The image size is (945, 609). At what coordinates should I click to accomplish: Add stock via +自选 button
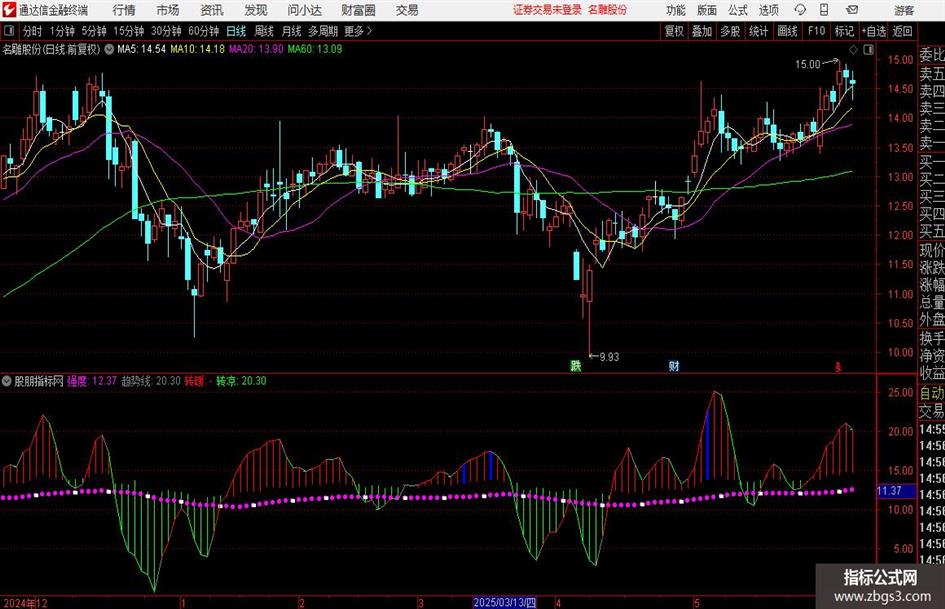coord(874,31)
